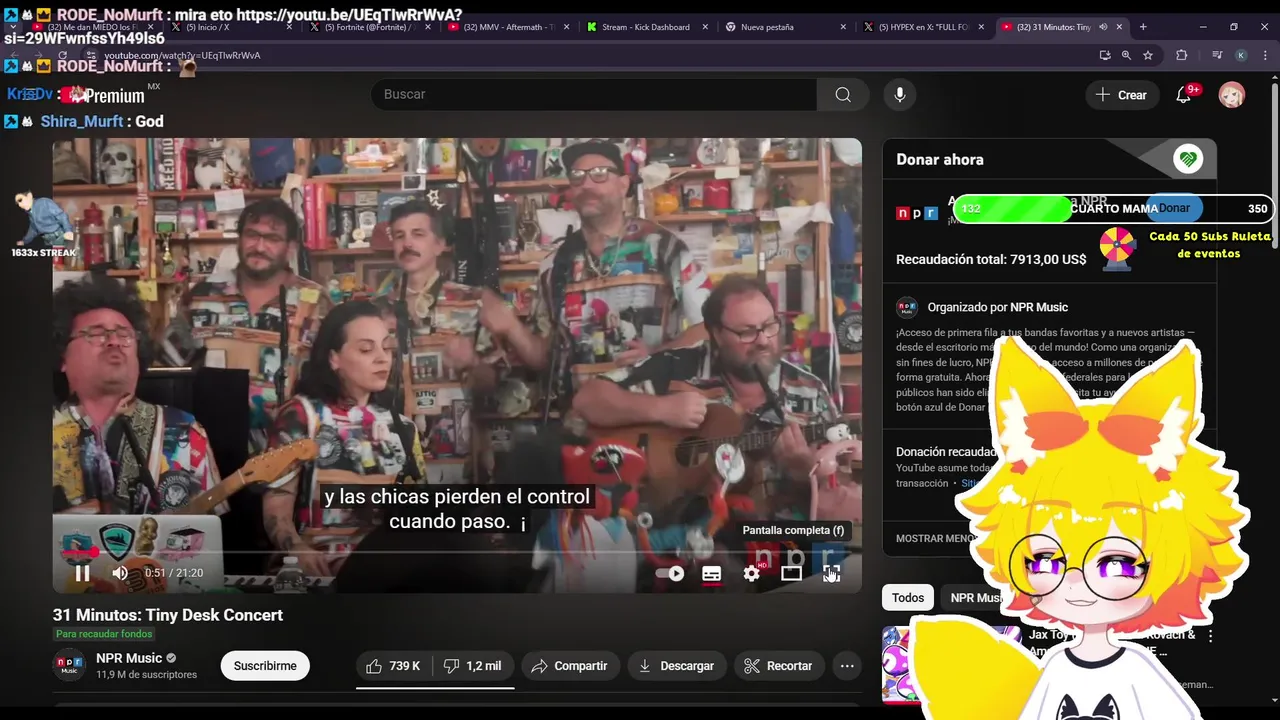The width and height of the screenshot is (1280, 720).
Task: Click the 11,9 M de suscriptores text
Action: [146, 675]
